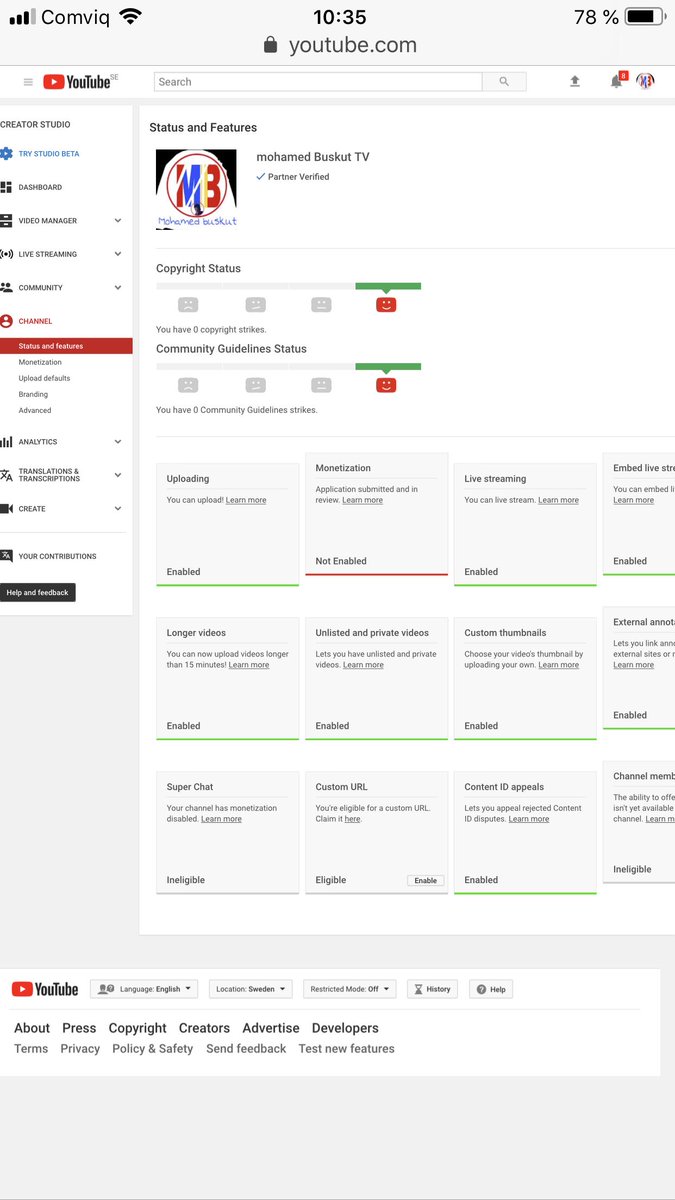675x1200 pixels.
Task: Open the notifications bell
Action: [617, 81]
